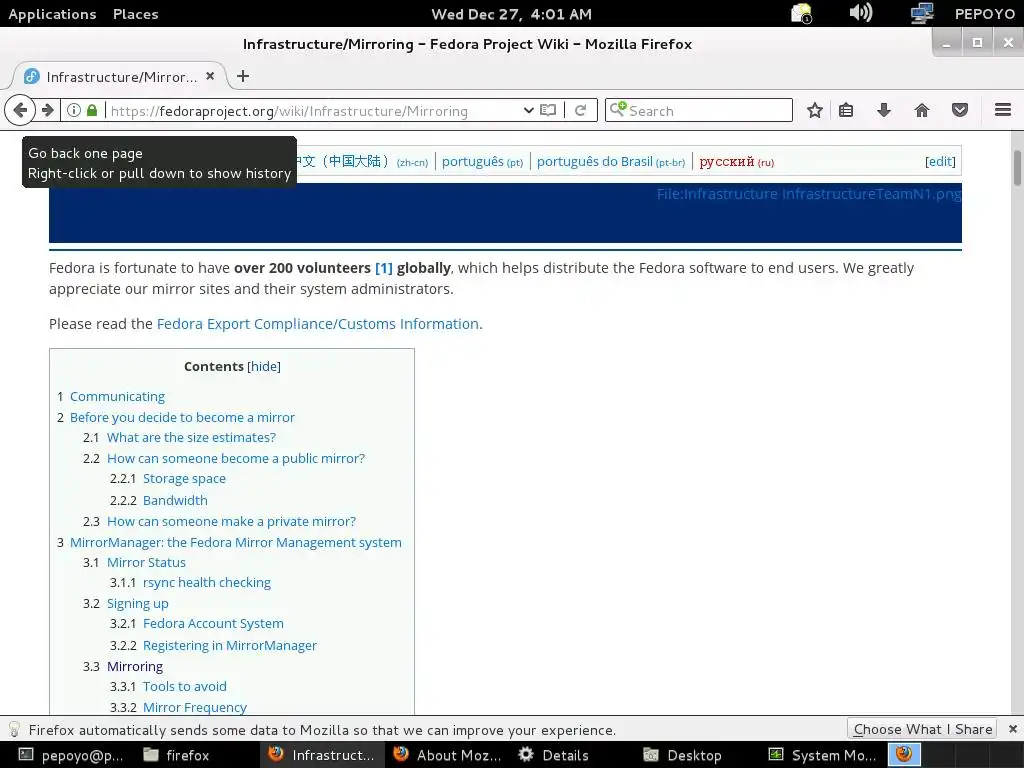Jump to Mirror Frequency entry
1024x768 pixels.
point(195,707)
